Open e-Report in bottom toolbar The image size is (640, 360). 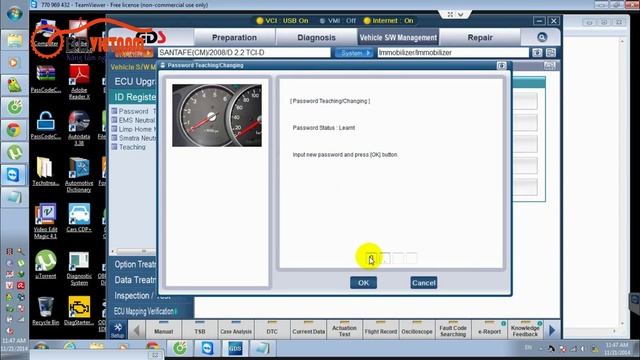[489, 330]
